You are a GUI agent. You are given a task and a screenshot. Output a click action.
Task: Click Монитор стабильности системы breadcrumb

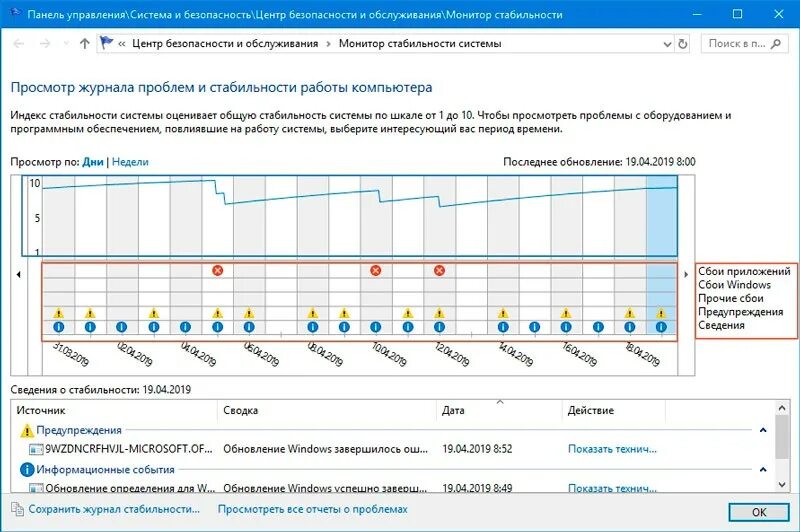[420, 44]
